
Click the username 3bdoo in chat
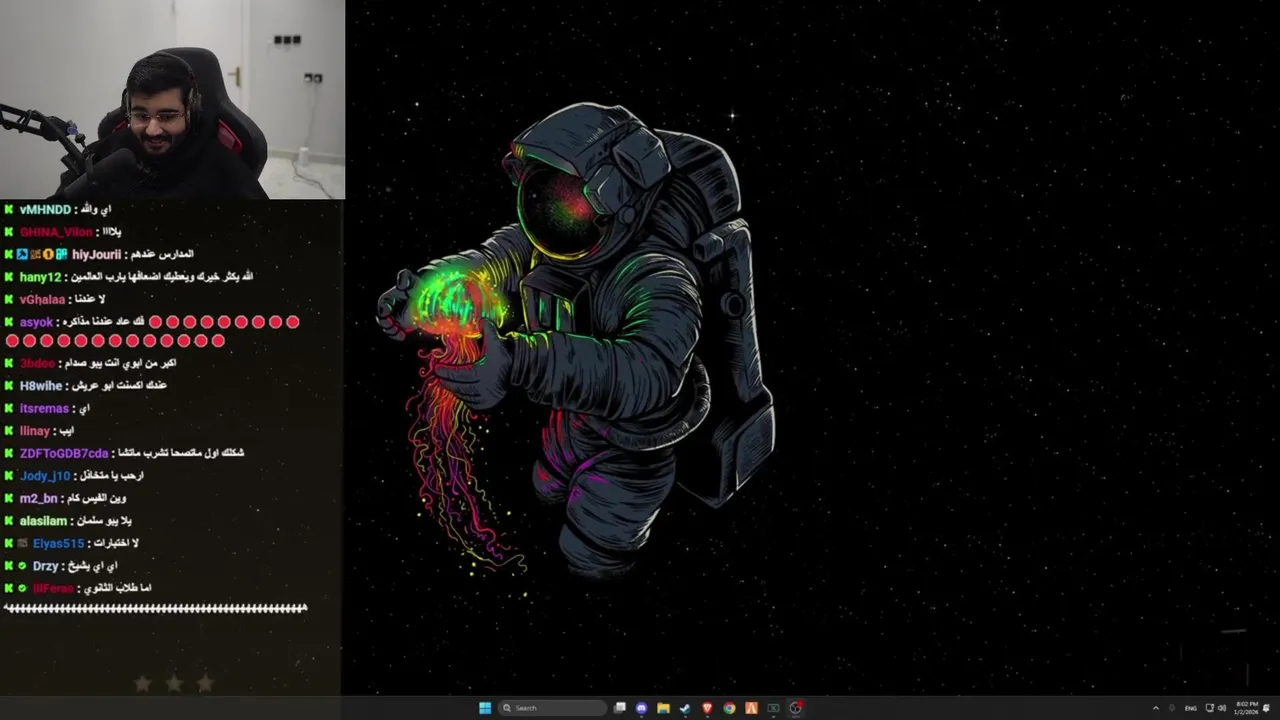(x=37, y=364)
